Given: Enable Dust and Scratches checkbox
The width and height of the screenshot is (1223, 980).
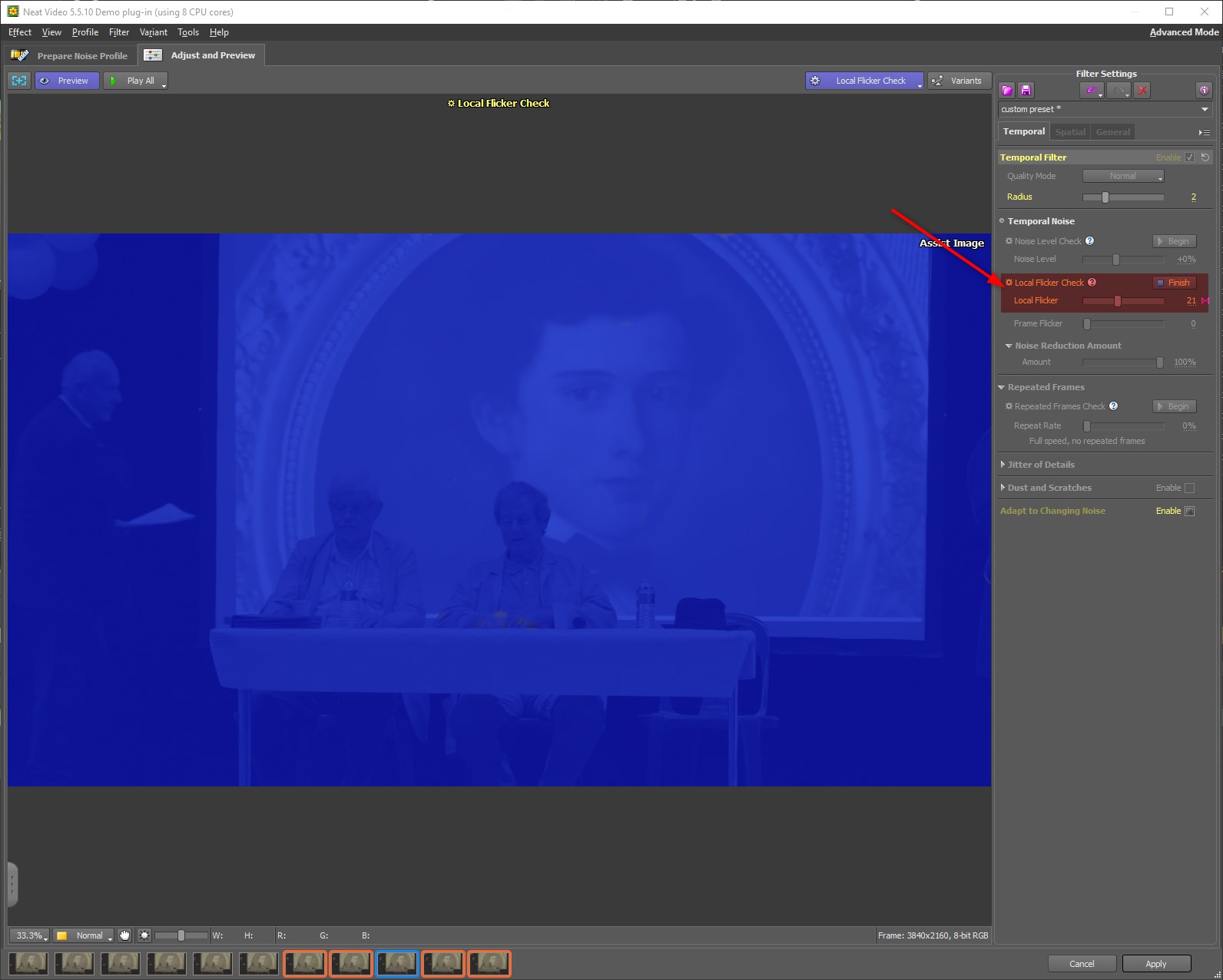Looking at the screenshot, I should [x=1189, y=488].
